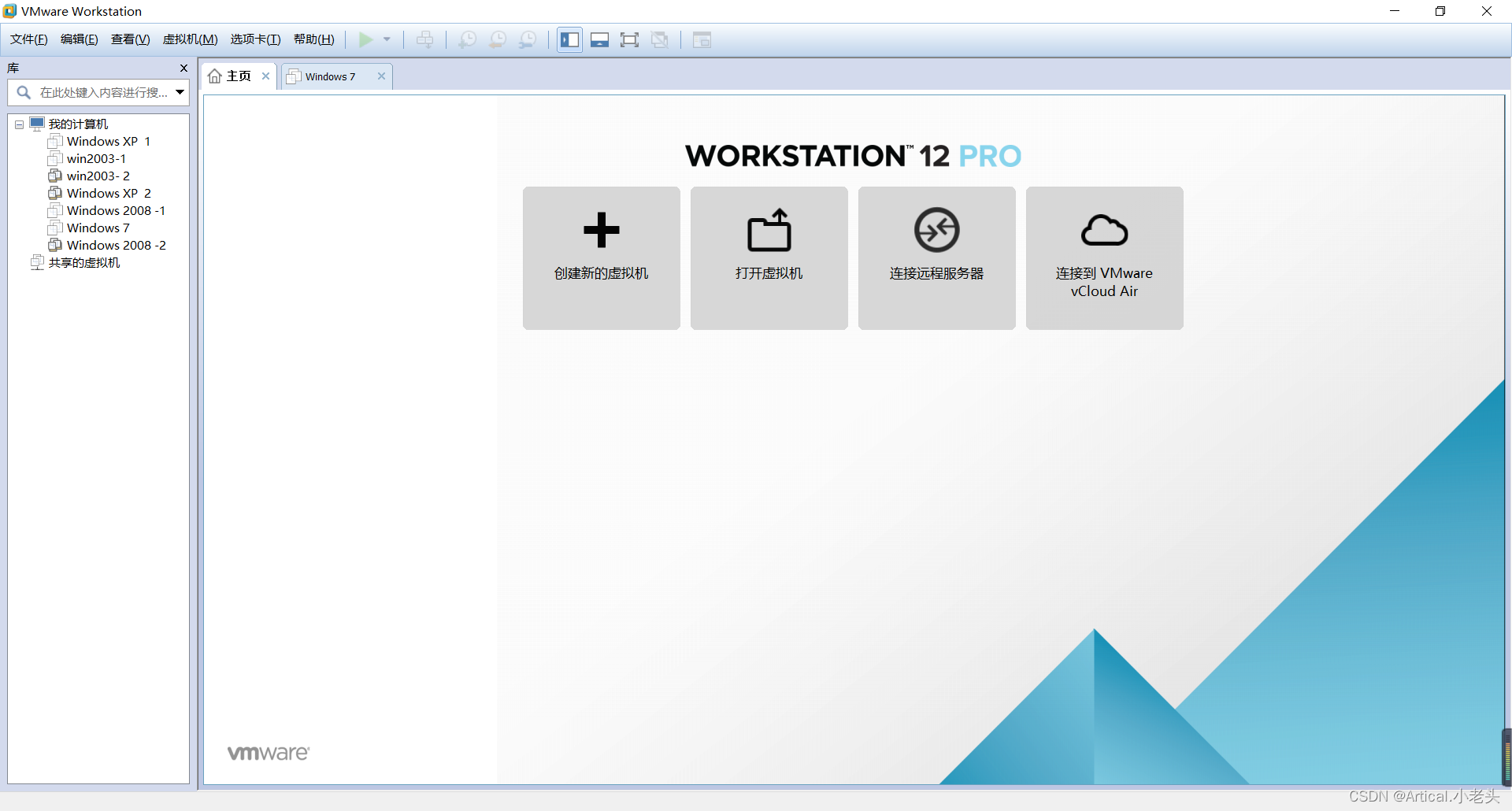
Task: Click the manage snapshots toolbar icon
Action: [x=528, y=39]
